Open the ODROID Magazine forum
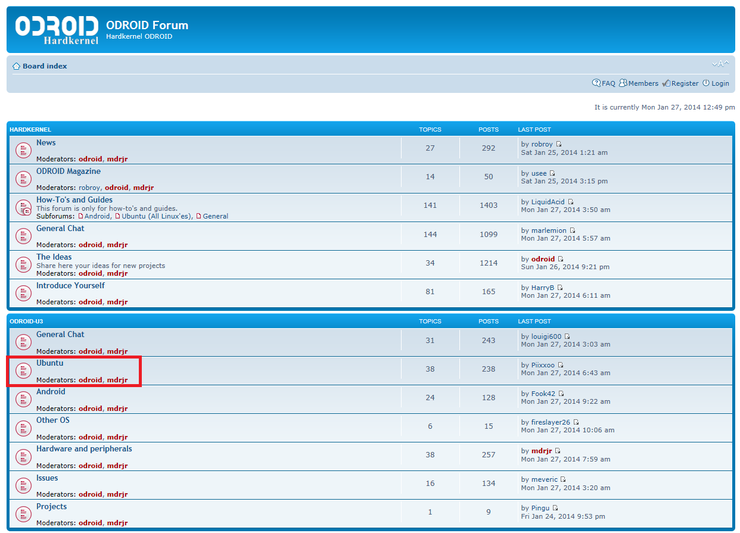The height and width of the screenshot is (533, 740). 68,171
